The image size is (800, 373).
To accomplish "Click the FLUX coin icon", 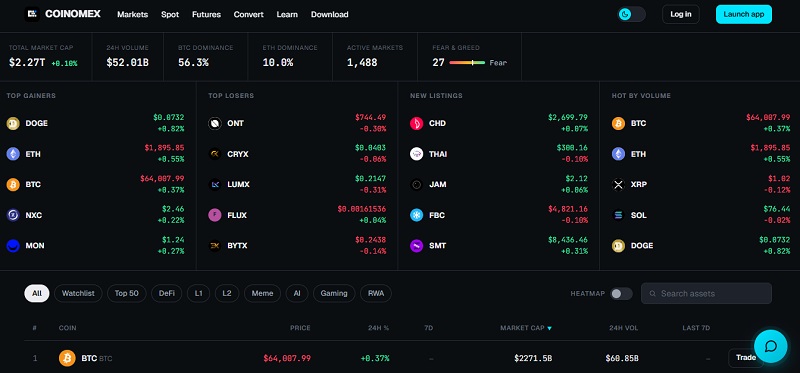I will tap(215, 215).
